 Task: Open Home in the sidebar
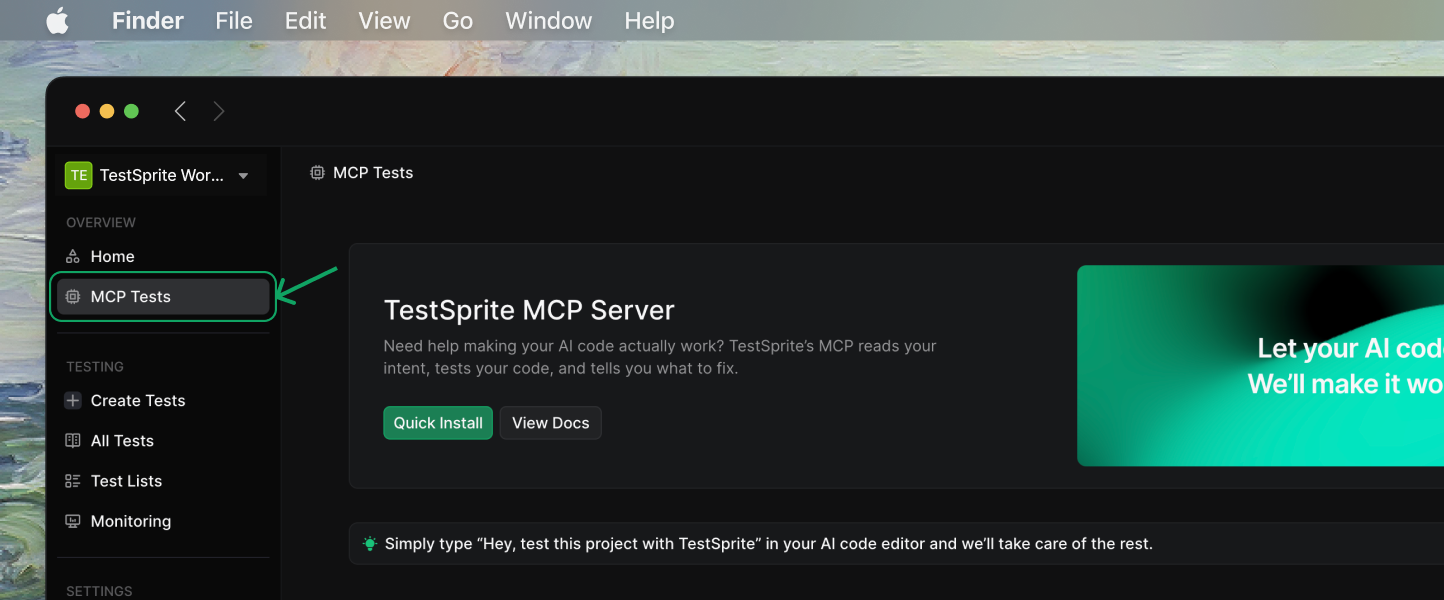coord(163,257)
